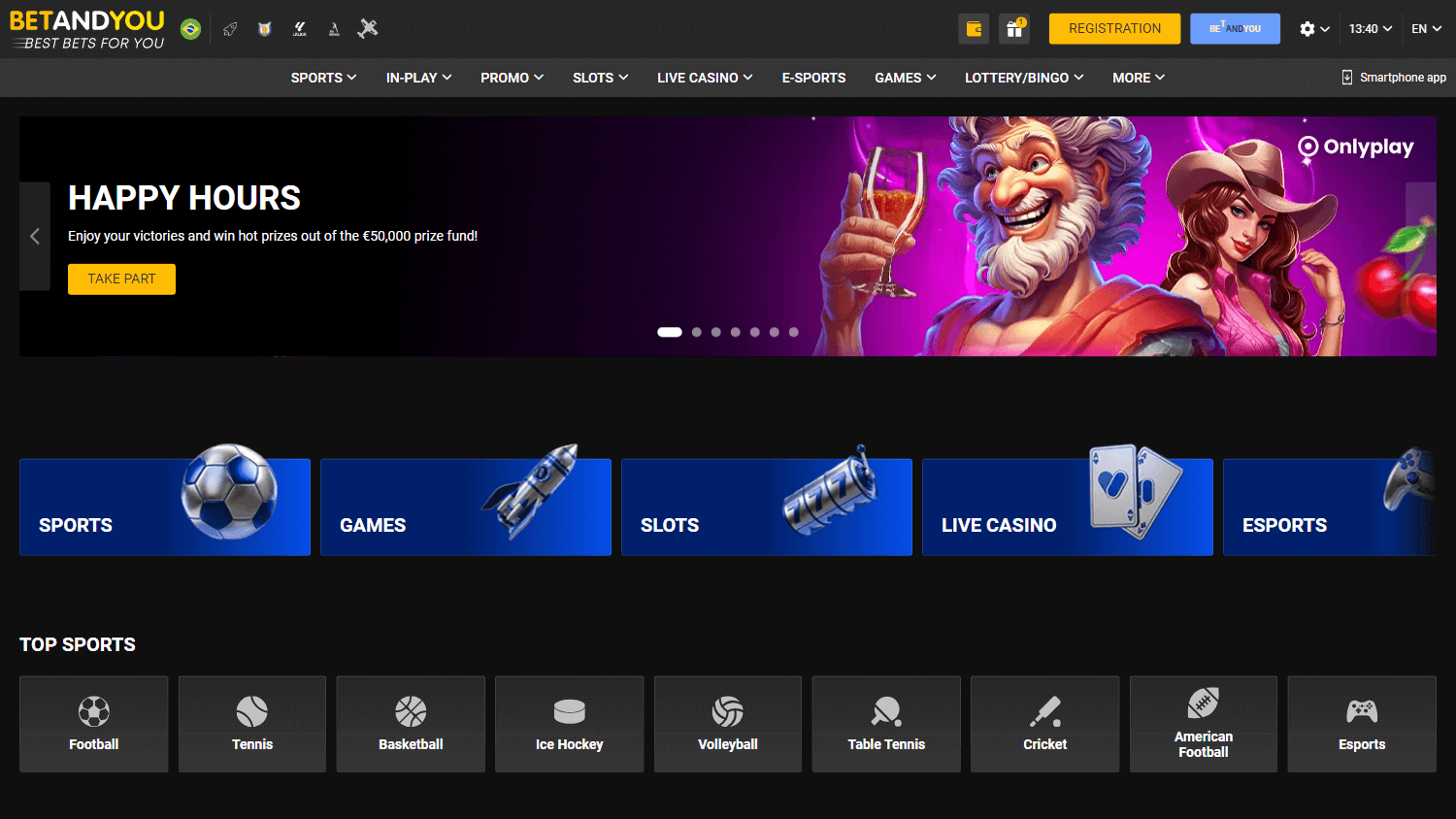Expand the SPORTS navigation dropdown

point(322,77)
